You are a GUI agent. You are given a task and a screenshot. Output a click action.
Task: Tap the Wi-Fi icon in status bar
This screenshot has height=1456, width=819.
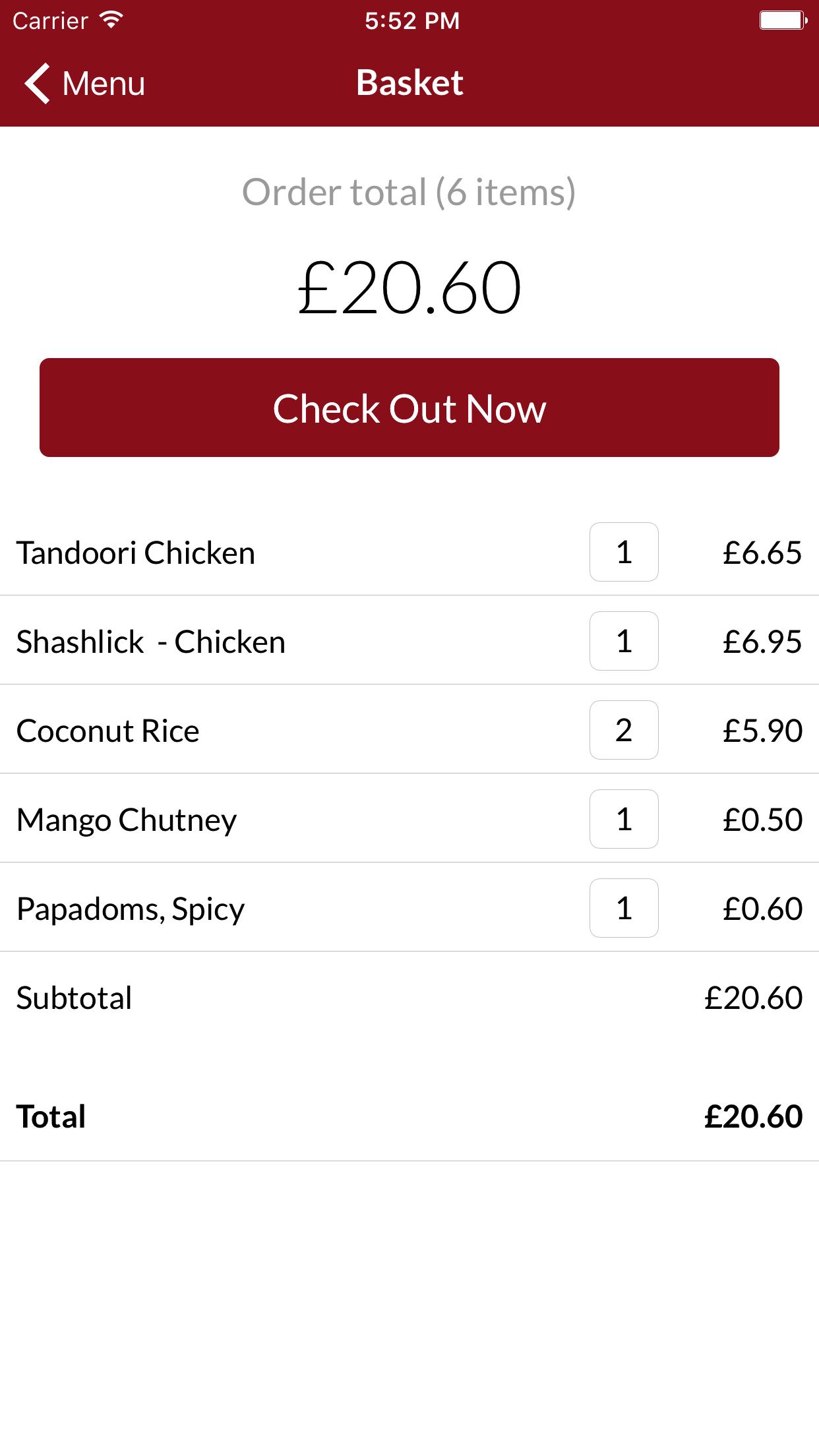[x=111, y=20]
